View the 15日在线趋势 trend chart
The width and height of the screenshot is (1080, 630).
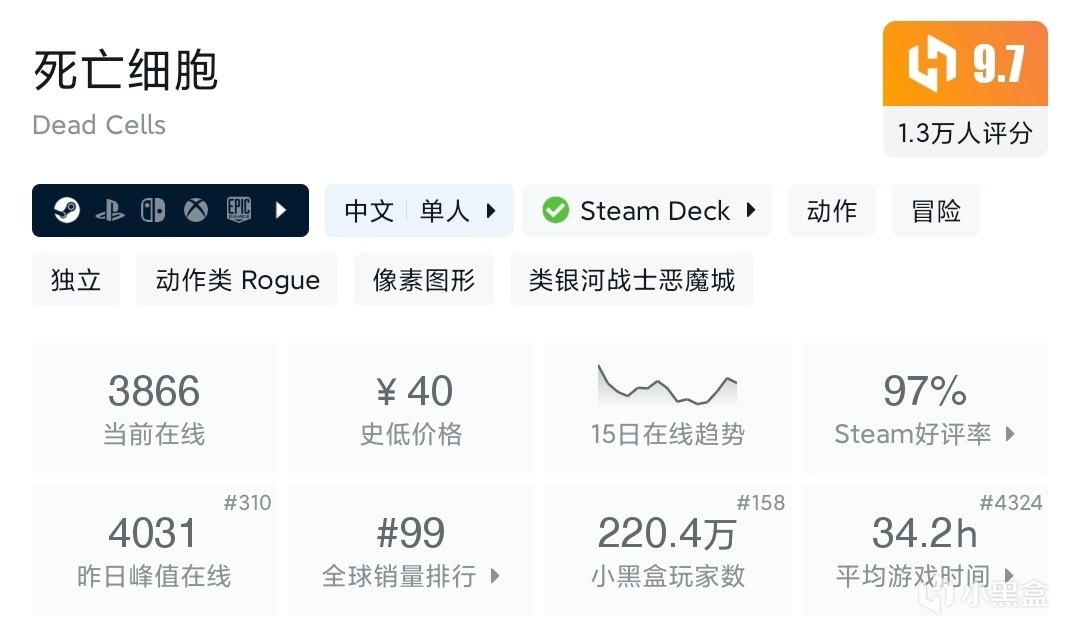tap(667, 386)
